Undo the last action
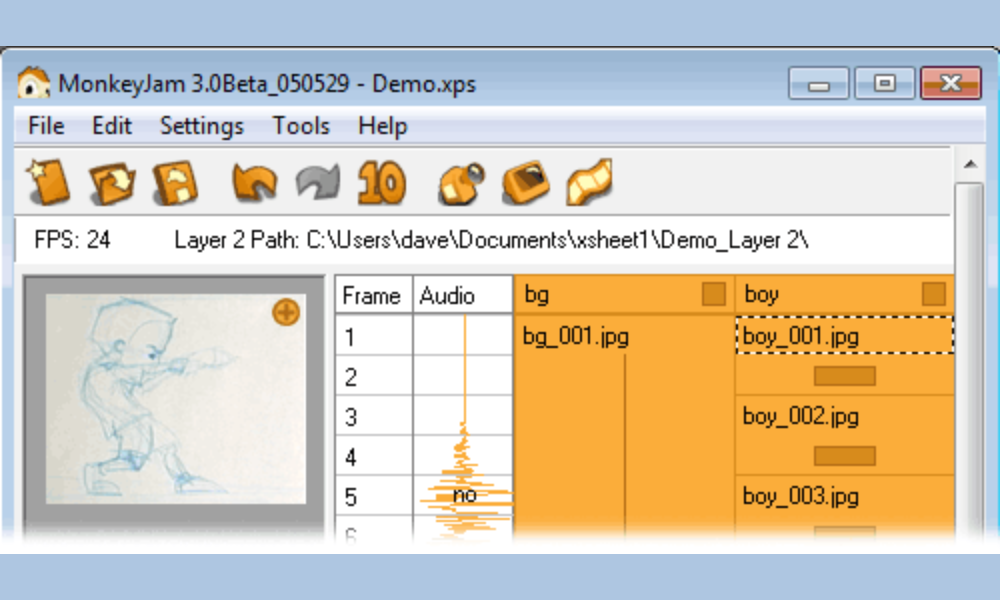The width and height of the screenshot is (1000, 600). [254, 184]
